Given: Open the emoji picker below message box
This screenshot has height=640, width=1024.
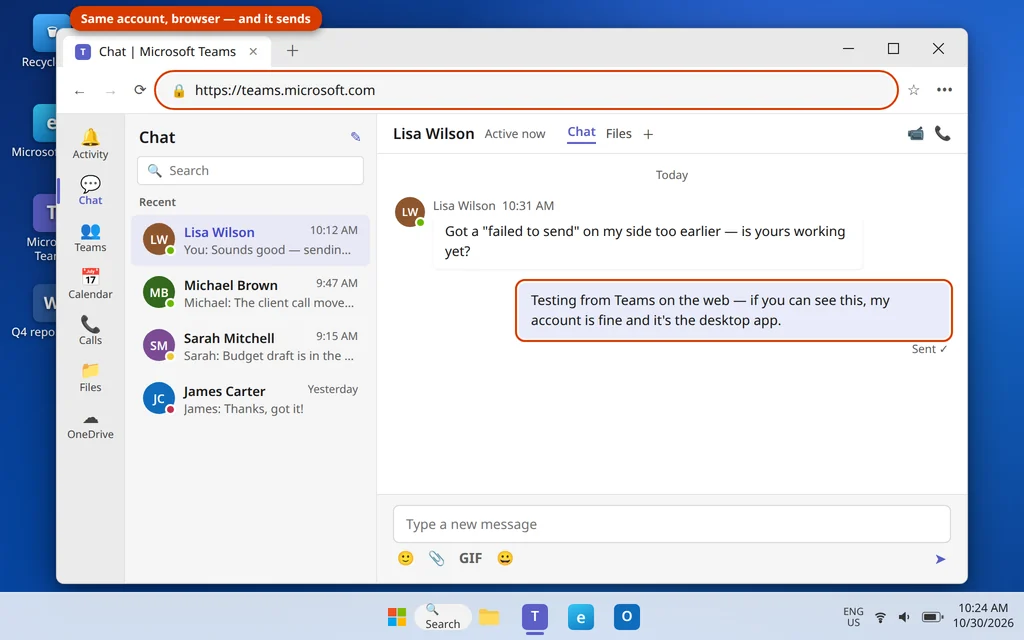Looking at the screenshot, I should [x=406, y=558].
